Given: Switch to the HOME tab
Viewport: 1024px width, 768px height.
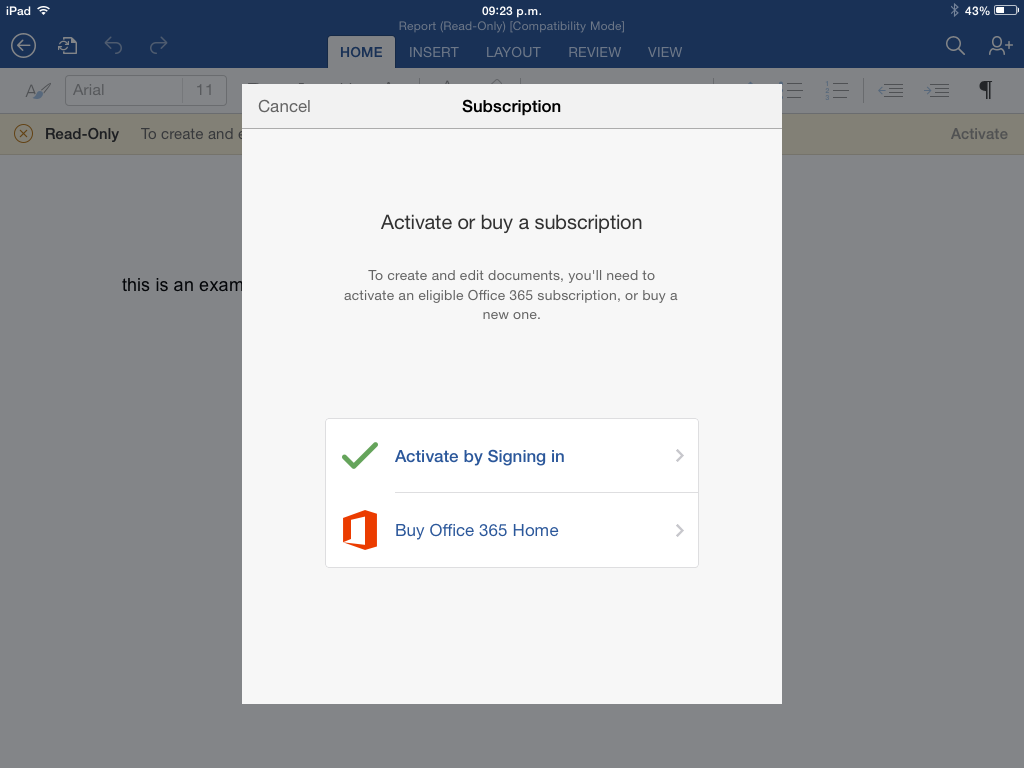Looking at the screenshot, I should click(x=361, y=52).
